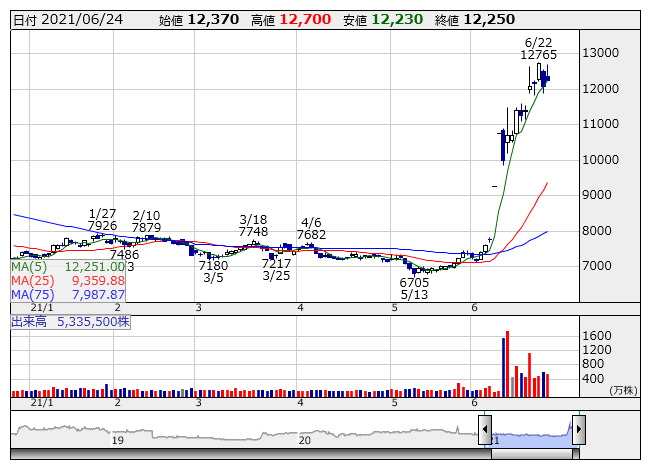This screenshot has height=470, width=653.
Task: Click the 3/18 high label 7748
Action: [253, 232]
